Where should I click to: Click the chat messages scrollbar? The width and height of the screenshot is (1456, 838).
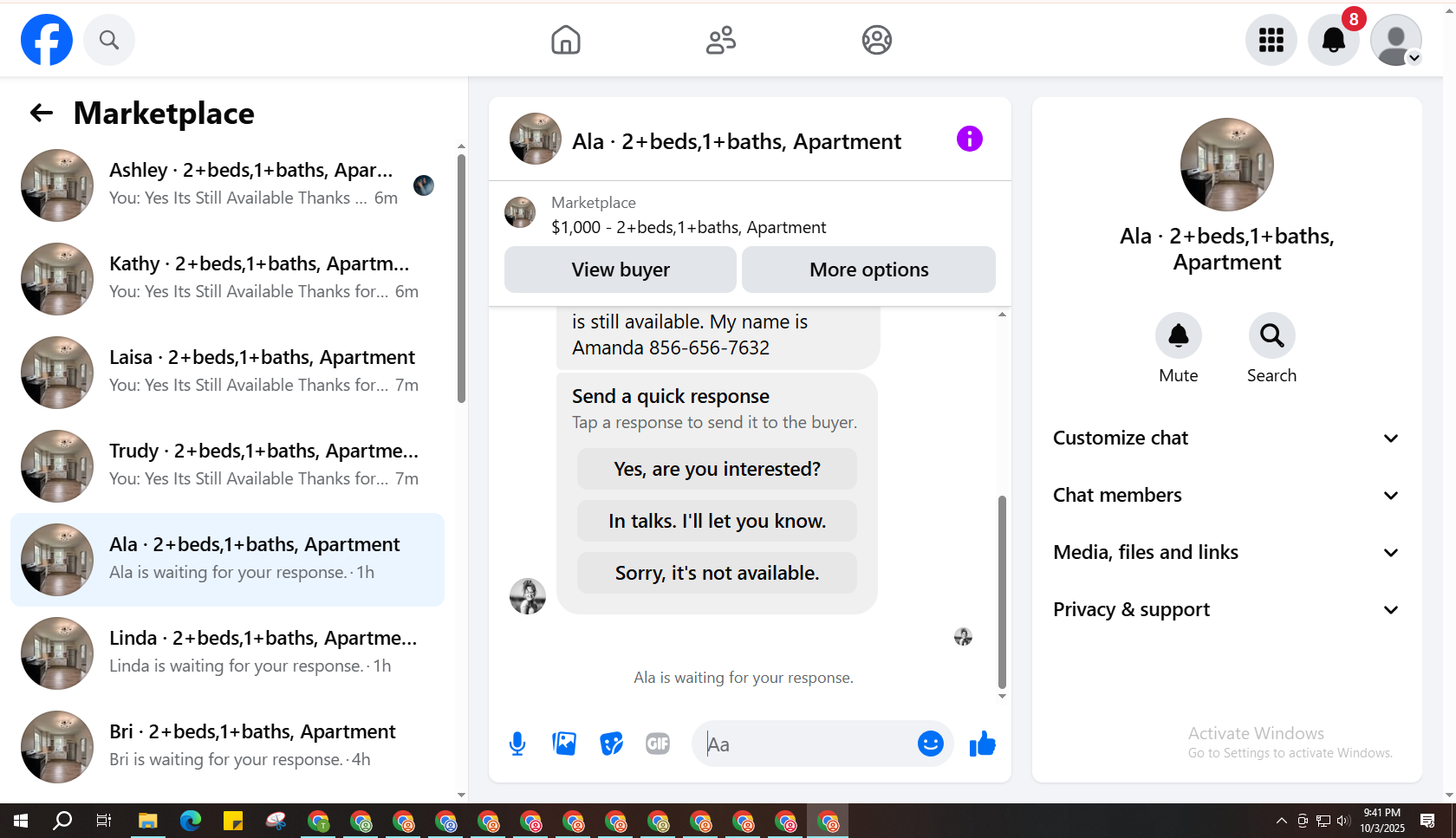[1002, 592]
